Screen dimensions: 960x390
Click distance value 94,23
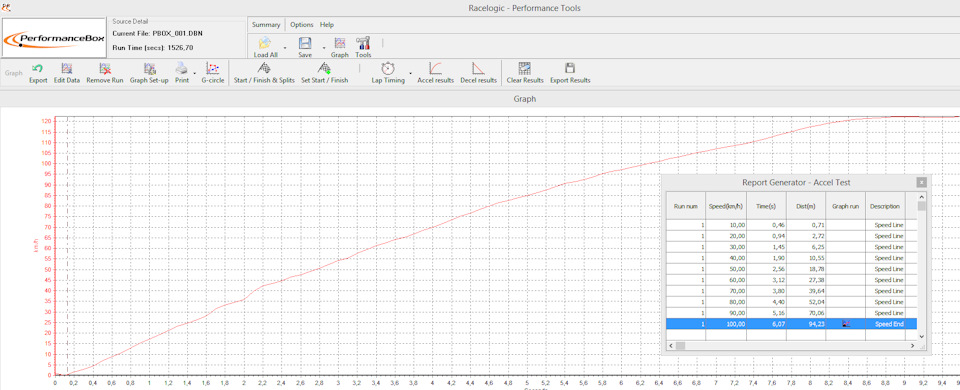[818, 324]
